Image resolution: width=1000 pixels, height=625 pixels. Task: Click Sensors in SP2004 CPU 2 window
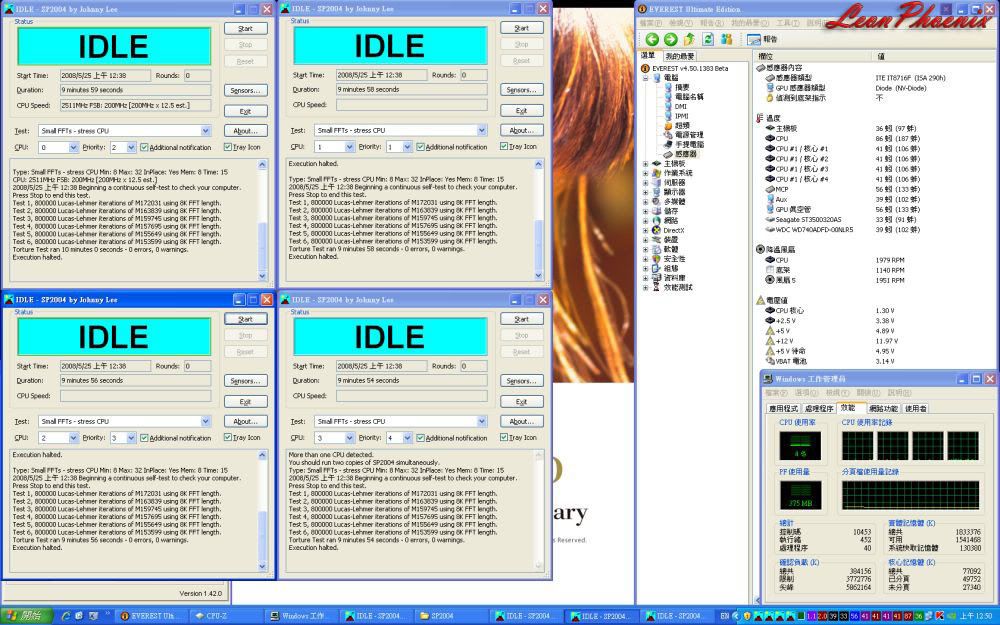(246, 381)
